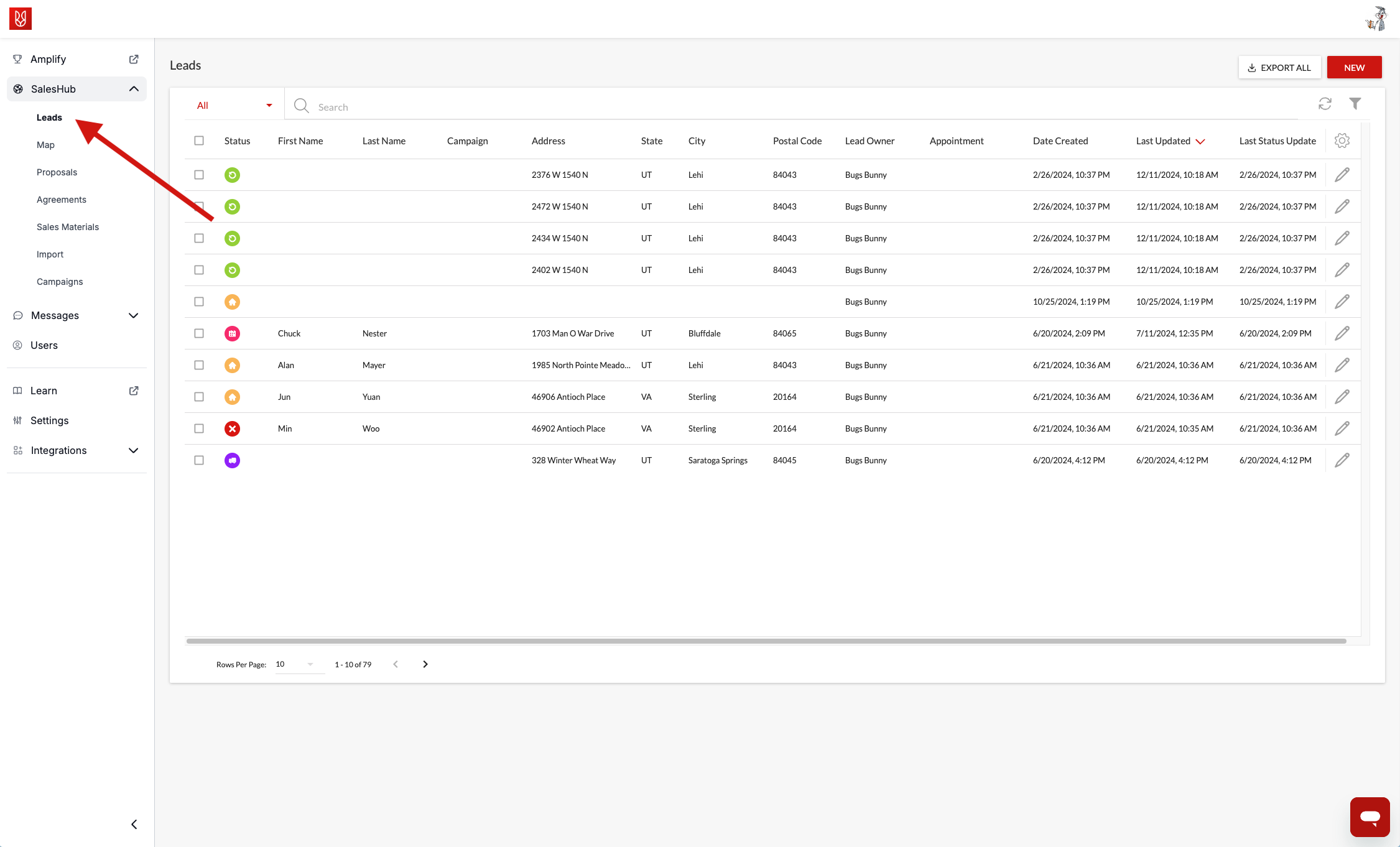Edit the 2472 W 1540 N lead
This screenshot has height=847, width=1400.
tap(1342, 206)
